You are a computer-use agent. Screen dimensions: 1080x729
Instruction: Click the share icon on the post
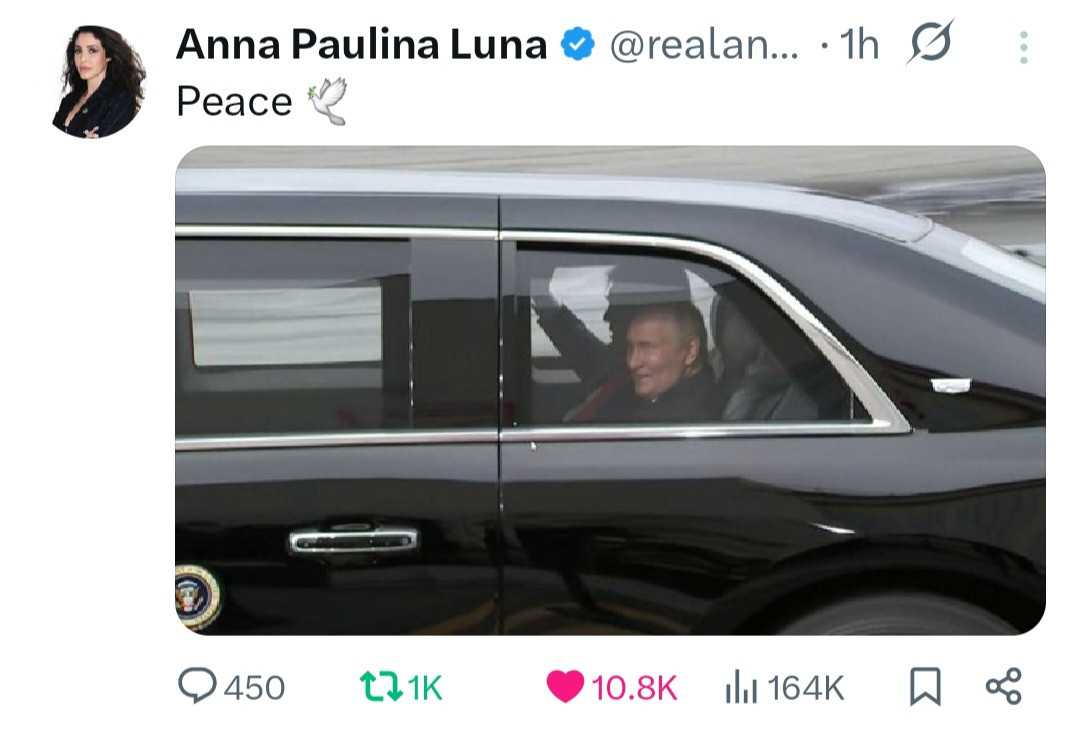click(1004, 686)
